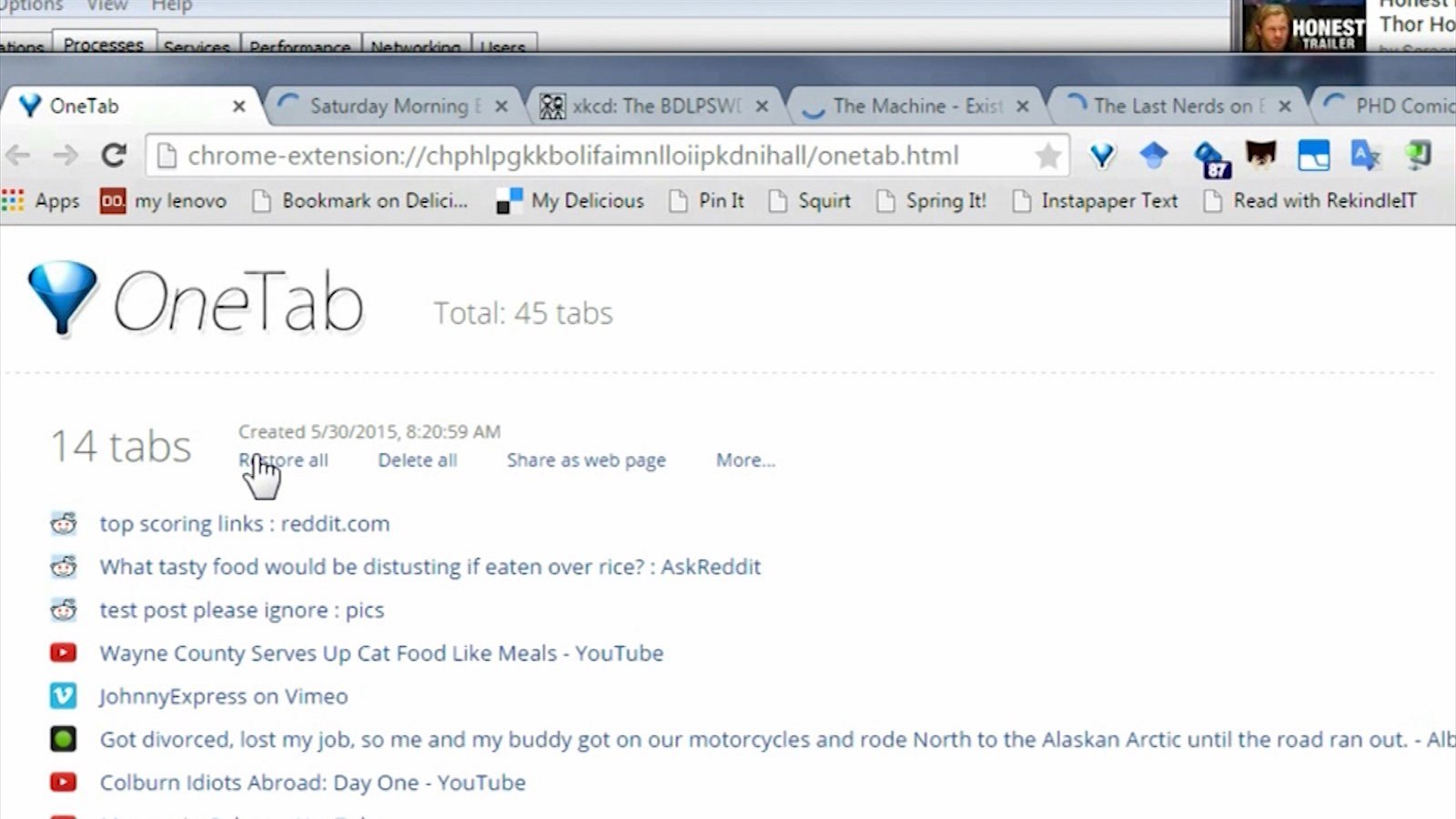Screen dimensions: 1456x819
Task: Click the OneTab funnel extension icon
Action: pyautogui.click(x=1102, y=157)
